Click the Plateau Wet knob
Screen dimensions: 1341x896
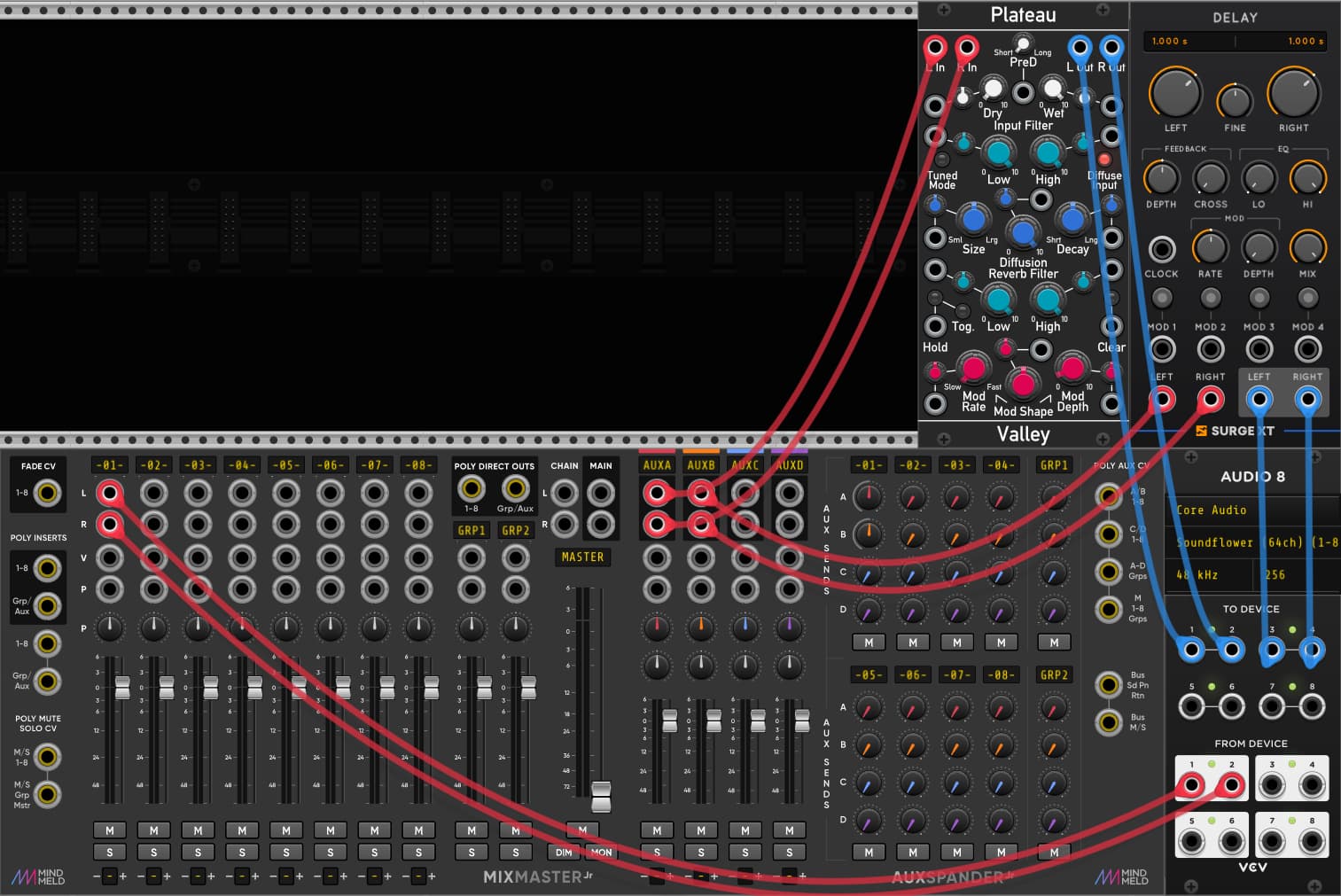(1053, 89)
